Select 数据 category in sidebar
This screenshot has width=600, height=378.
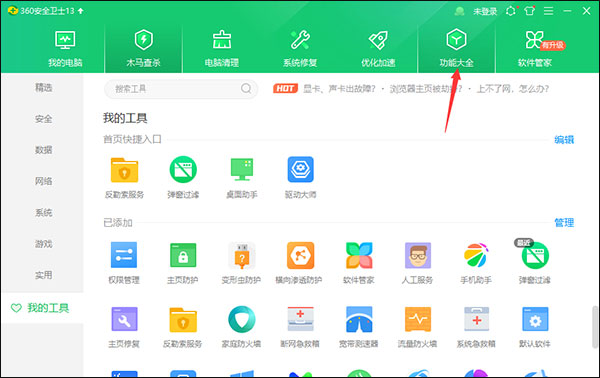44,150
